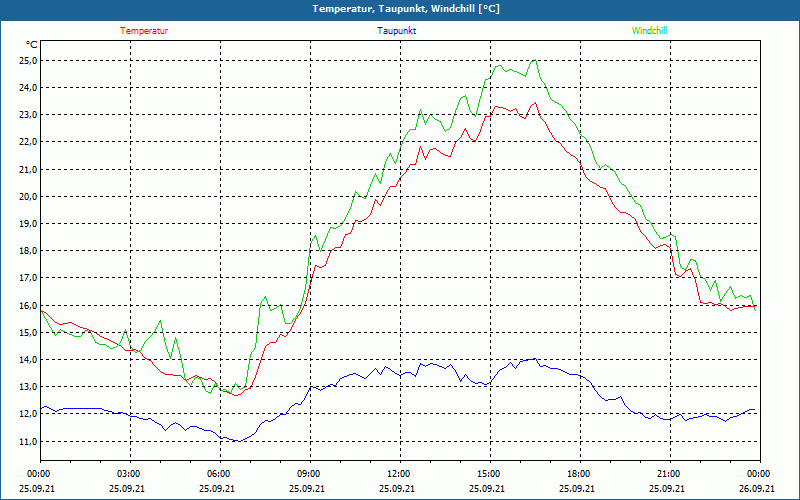Click the 12:00 time axis label
Image resolution: width=800 pixels, height=500 pixels.
(399, 474)
